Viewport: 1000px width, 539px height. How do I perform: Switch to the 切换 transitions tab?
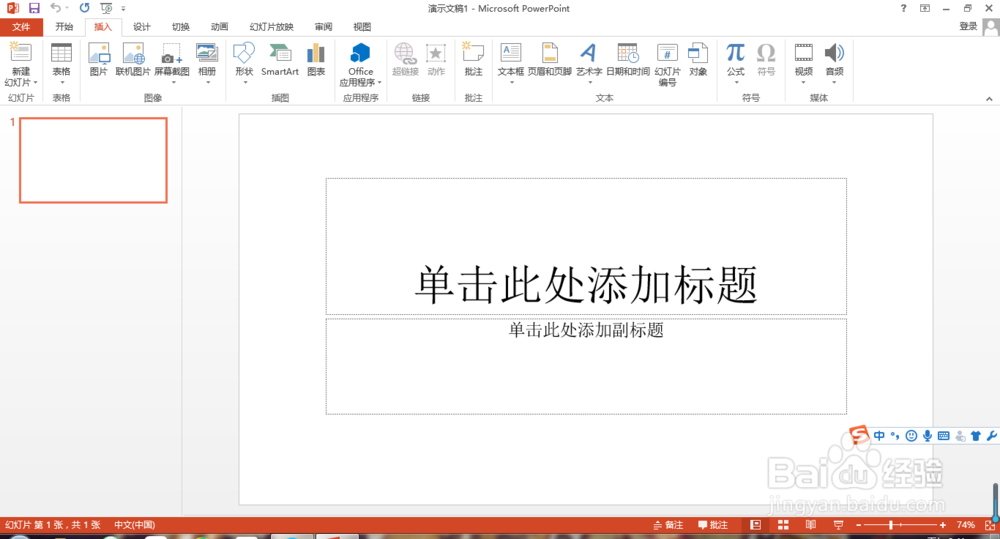[x=180, y=27]
